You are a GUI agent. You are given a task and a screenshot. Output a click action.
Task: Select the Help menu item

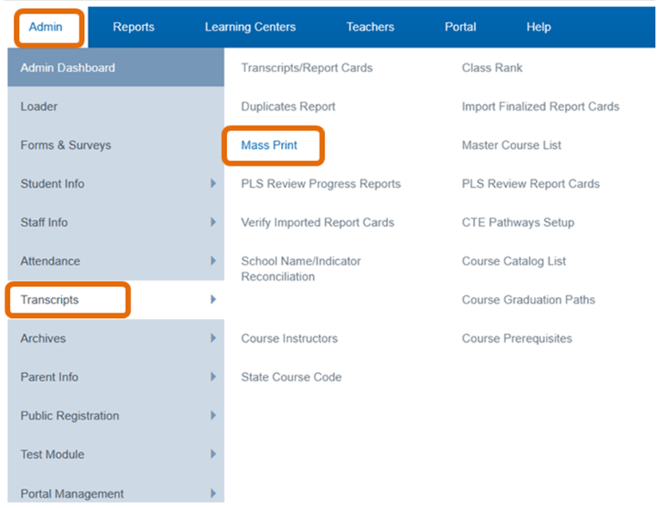538,27
